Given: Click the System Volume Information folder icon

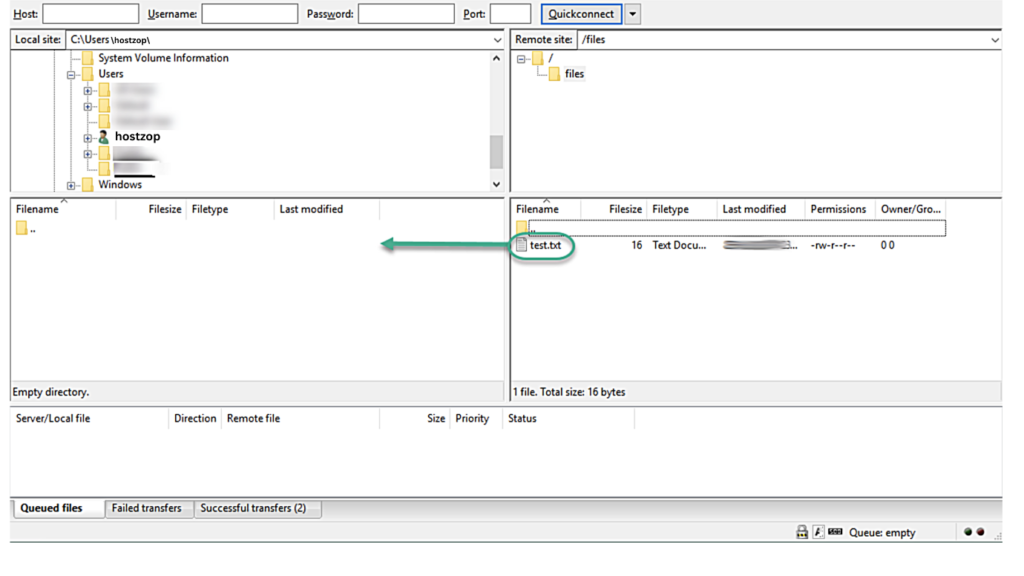Looking at the screenshot, I should (x=88, y=58).
